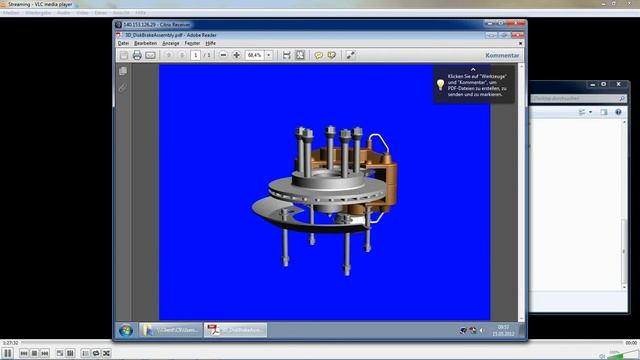Click the volume speaker tray icon
The image size is (640, 360).
482,330
